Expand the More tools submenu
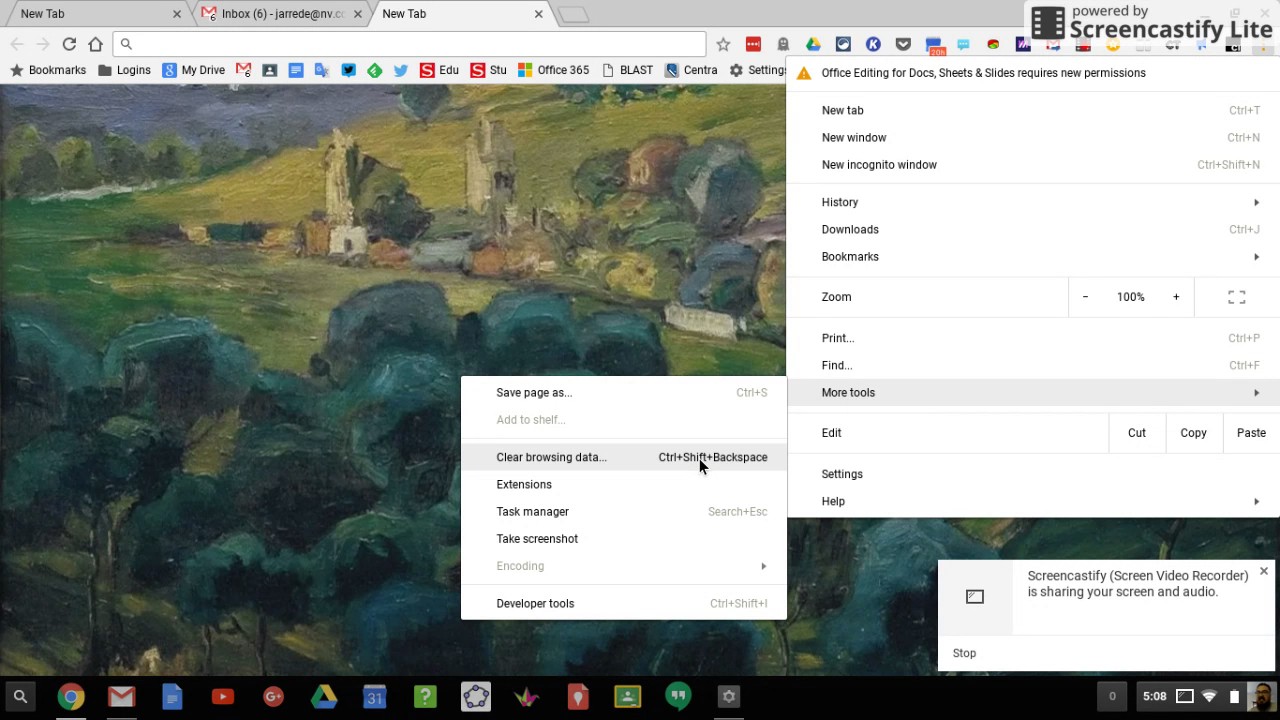This screenshot has height=720, width=1280. (1033, 393)
